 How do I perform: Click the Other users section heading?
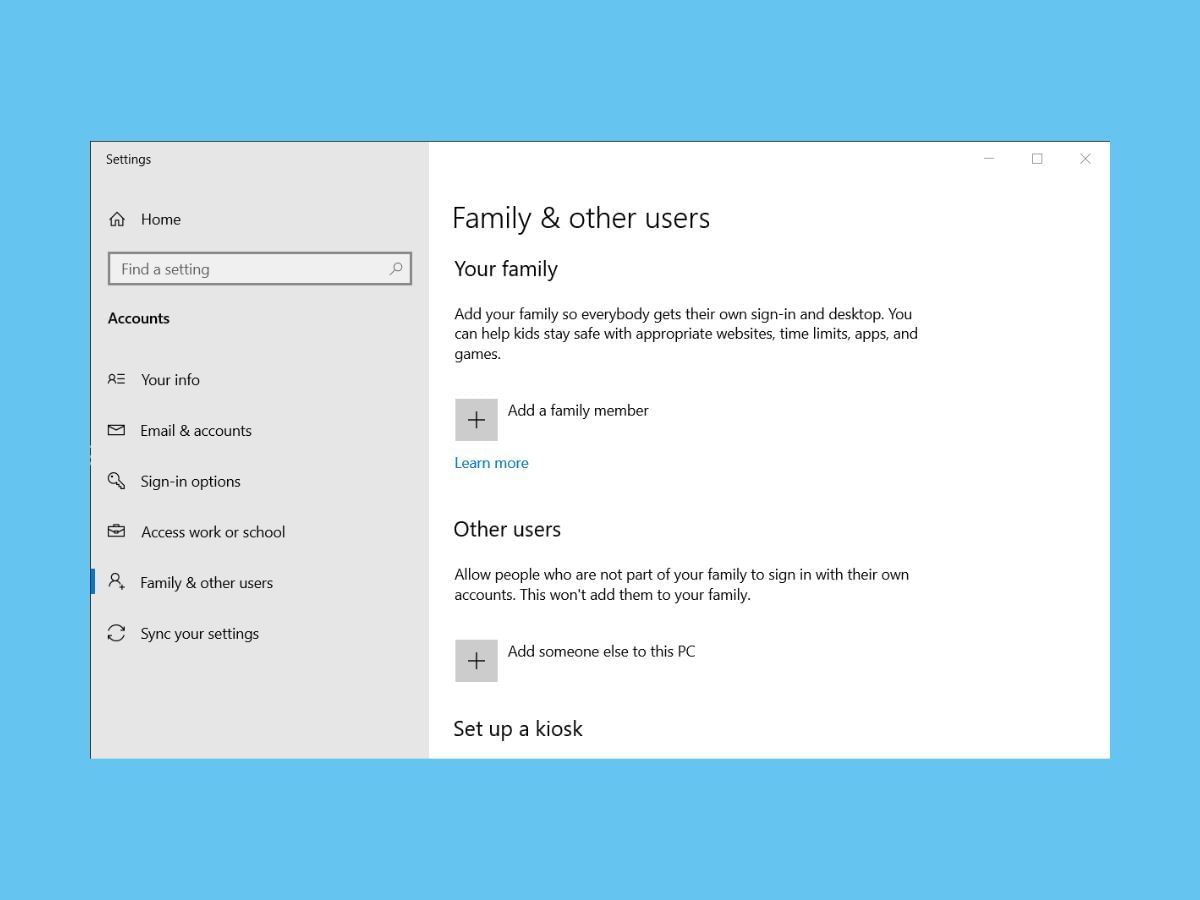pyautogui.click(x=507, y=529)
